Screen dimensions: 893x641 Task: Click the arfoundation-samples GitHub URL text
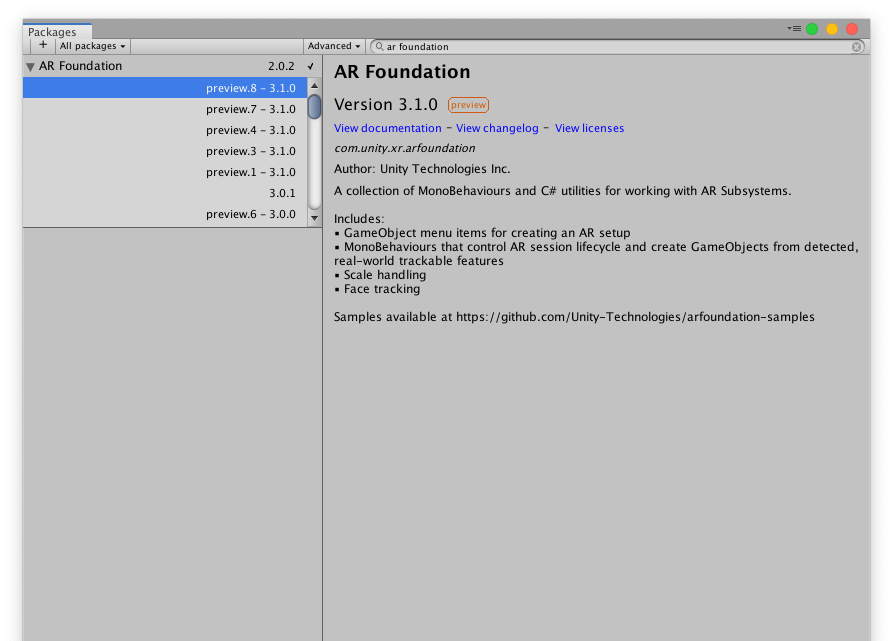pyautogui.click(x=635, y=317)
